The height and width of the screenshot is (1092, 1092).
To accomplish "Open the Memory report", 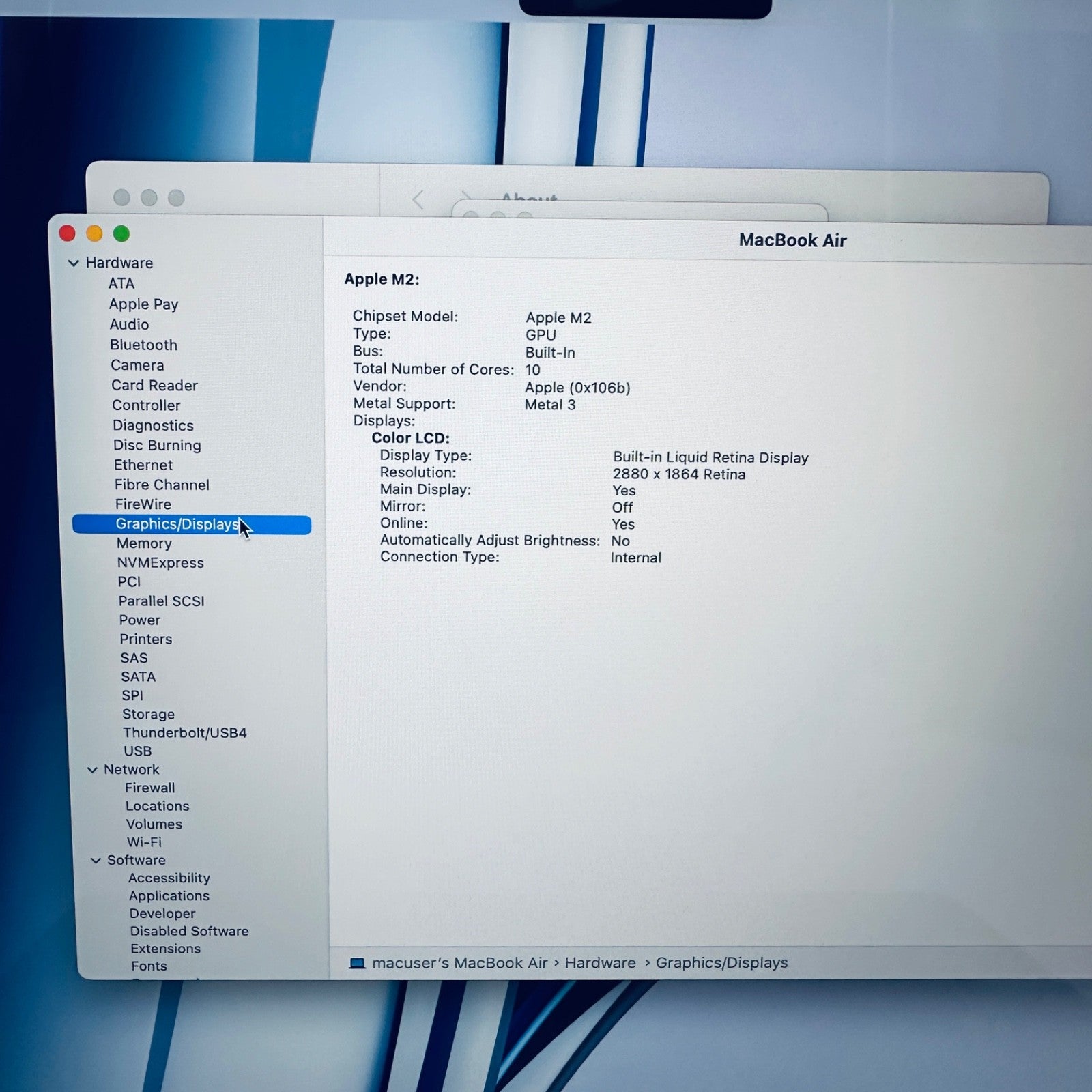I will pyautogui.click(x=145, y=543).
